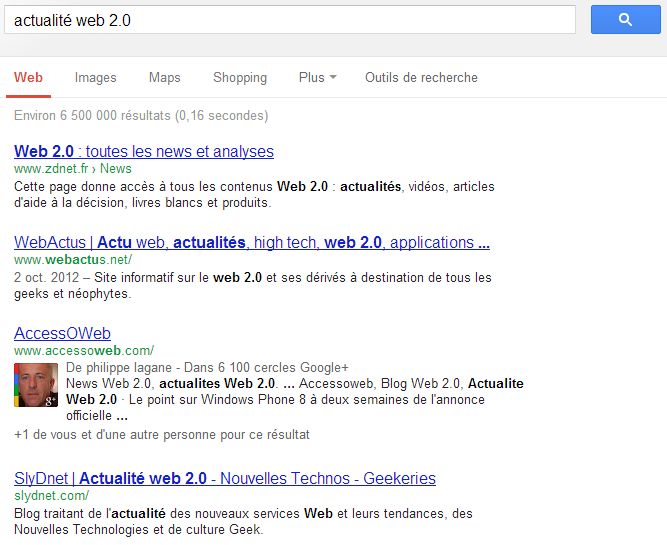Viewport: 667px width, 545px height.
Task: Click the blue magnifier search button
Action: tap(625, 19)
